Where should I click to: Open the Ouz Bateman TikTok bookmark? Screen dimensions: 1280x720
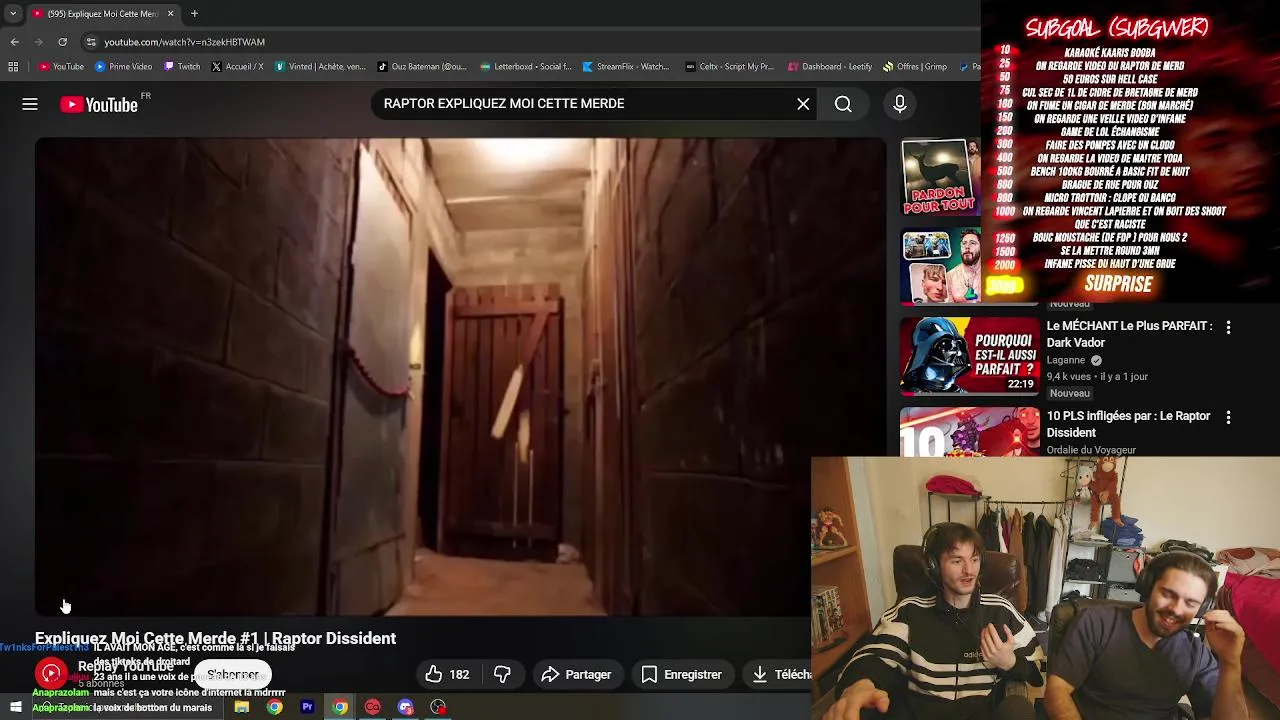422,67
